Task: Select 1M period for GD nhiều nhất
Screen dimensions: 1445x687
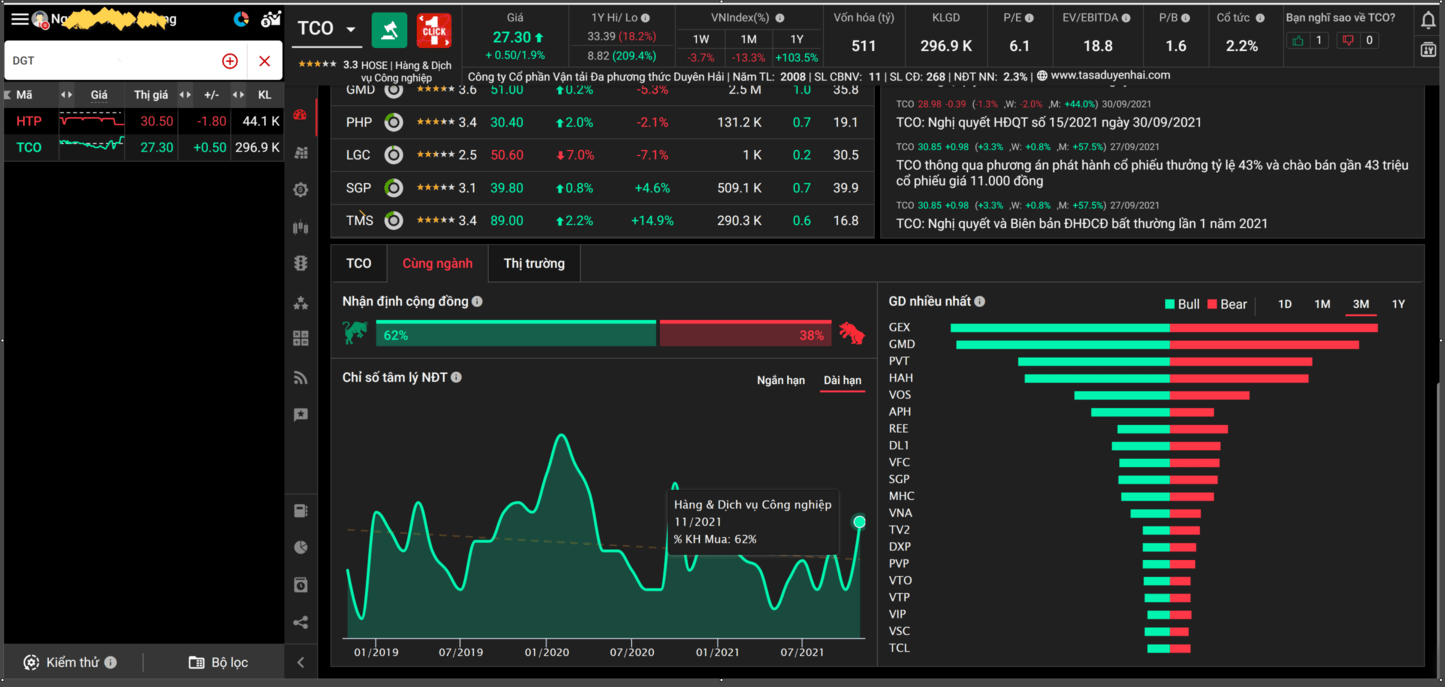Action: tap(1322, 304)
